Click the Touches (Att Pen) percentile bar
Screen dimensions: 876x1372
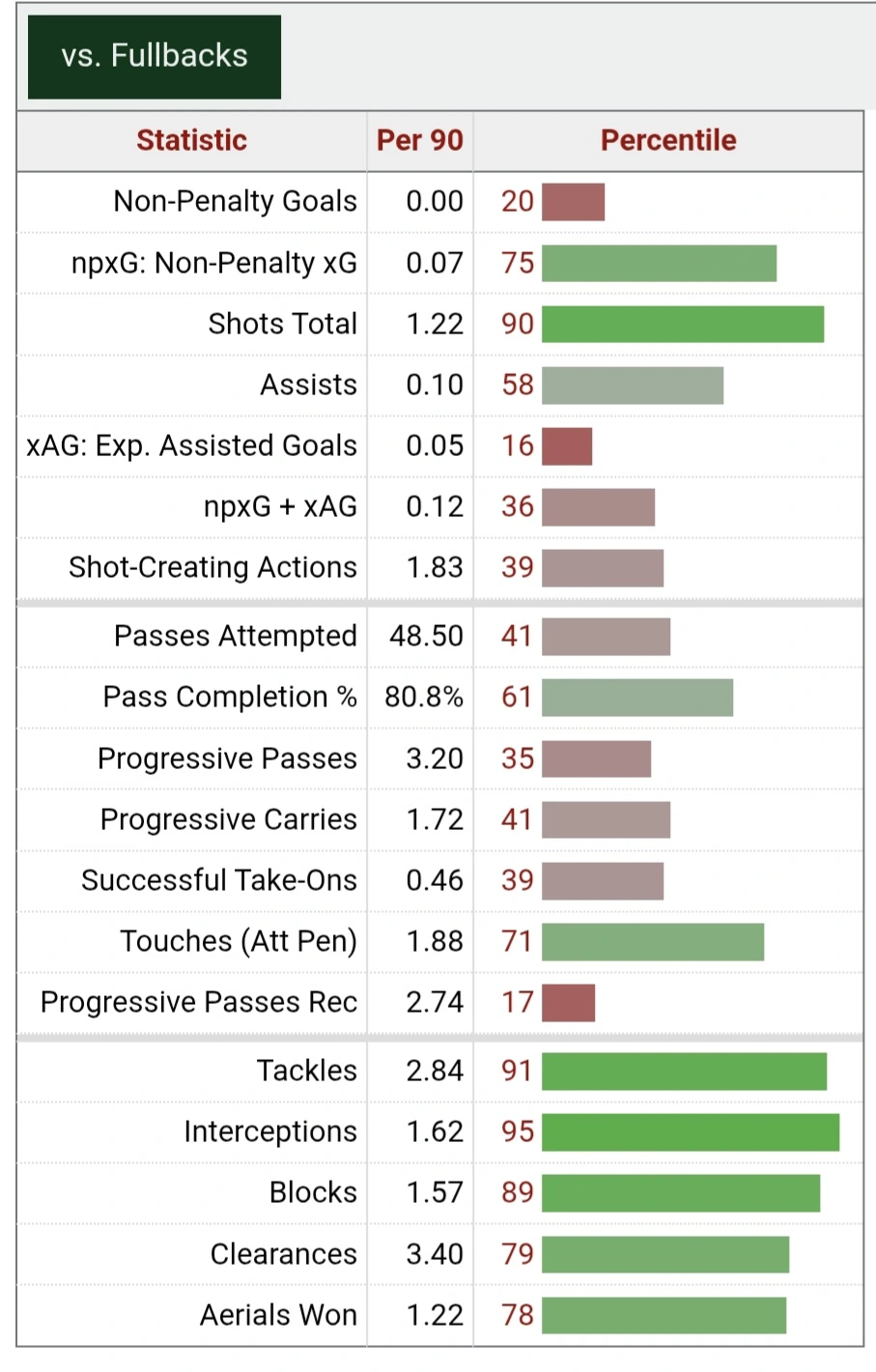[x=652, y=941]
